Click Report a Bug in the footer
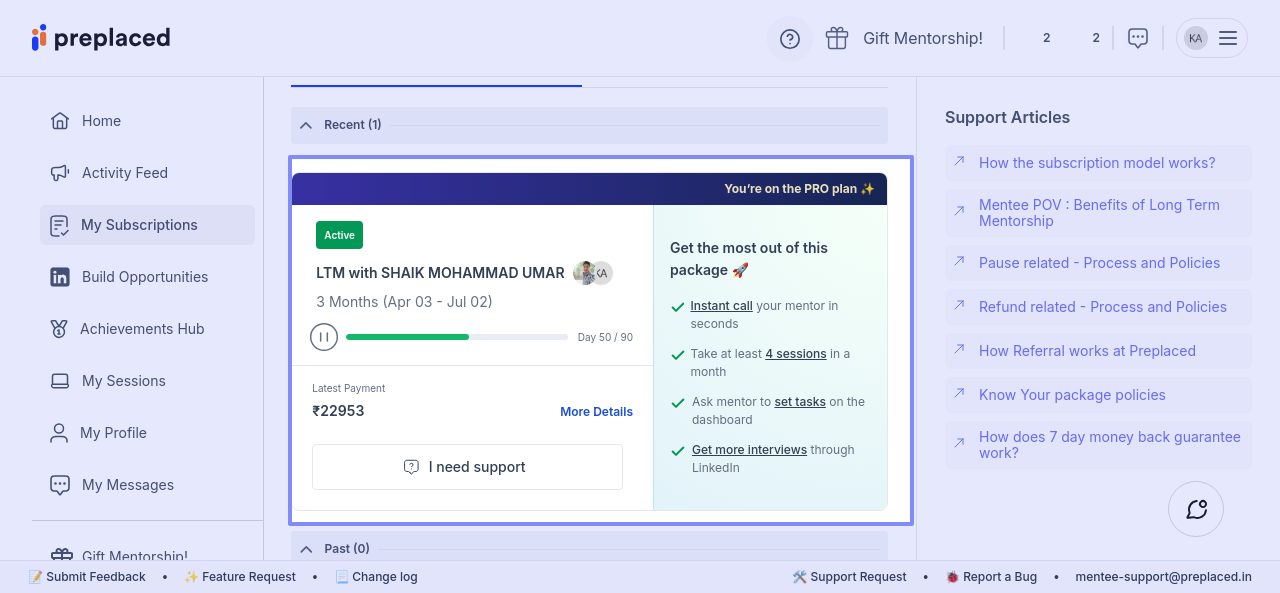 (991, 577)
